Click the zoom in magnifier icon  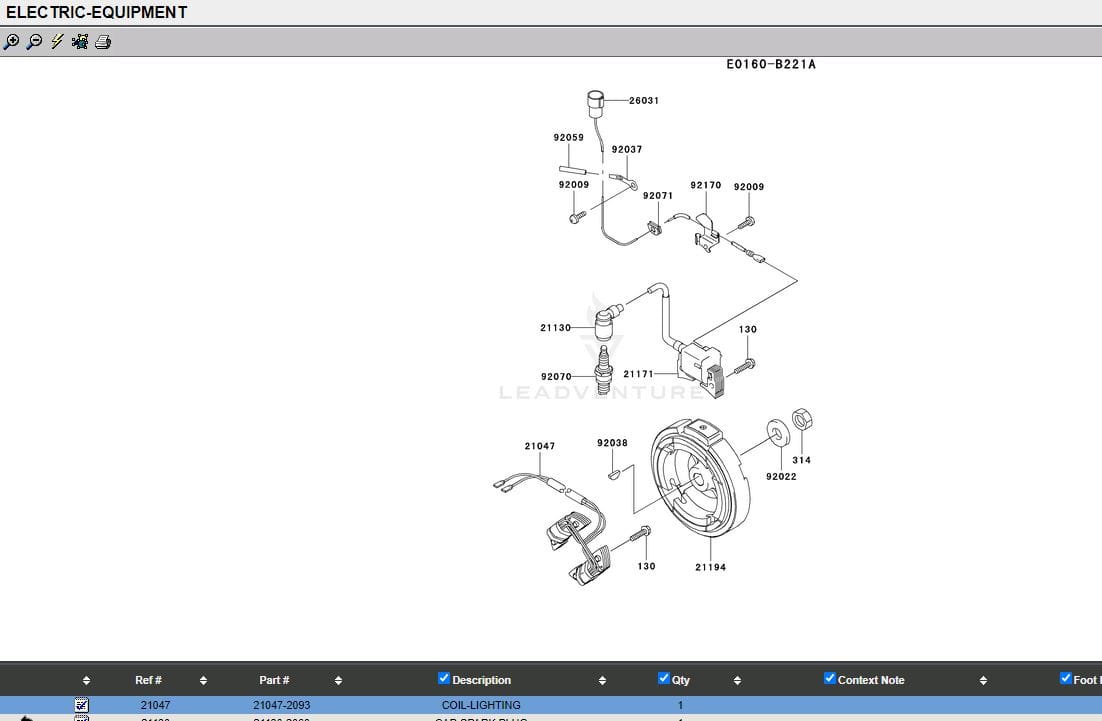pyautogui.click(x=12, y=42)
